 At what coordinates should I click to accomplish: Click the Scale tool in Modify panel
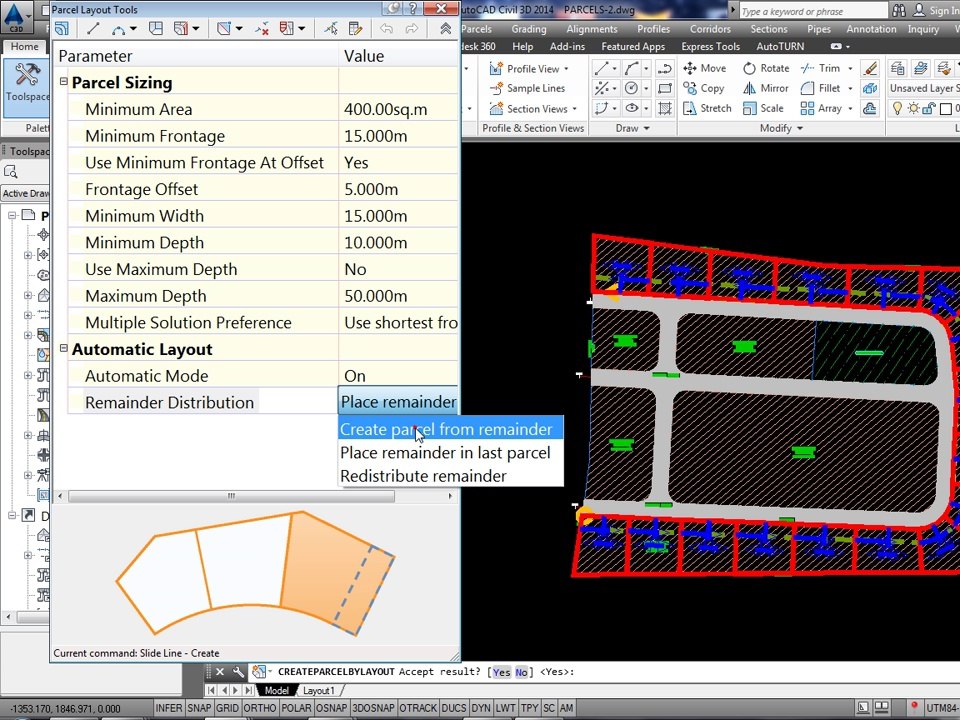pos(763,108)
